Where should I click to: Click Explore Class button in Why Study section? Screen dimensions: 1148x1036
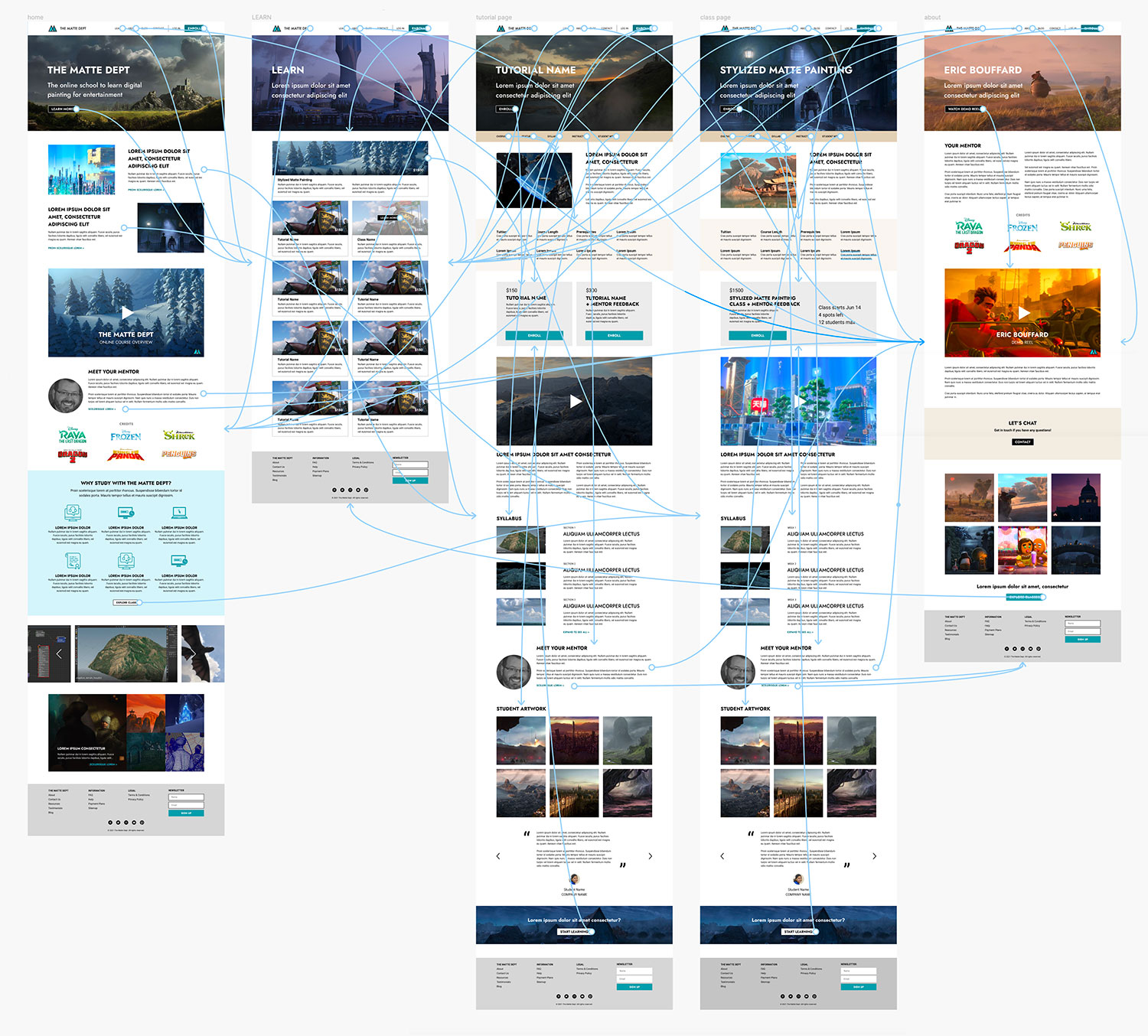(126, 602)
